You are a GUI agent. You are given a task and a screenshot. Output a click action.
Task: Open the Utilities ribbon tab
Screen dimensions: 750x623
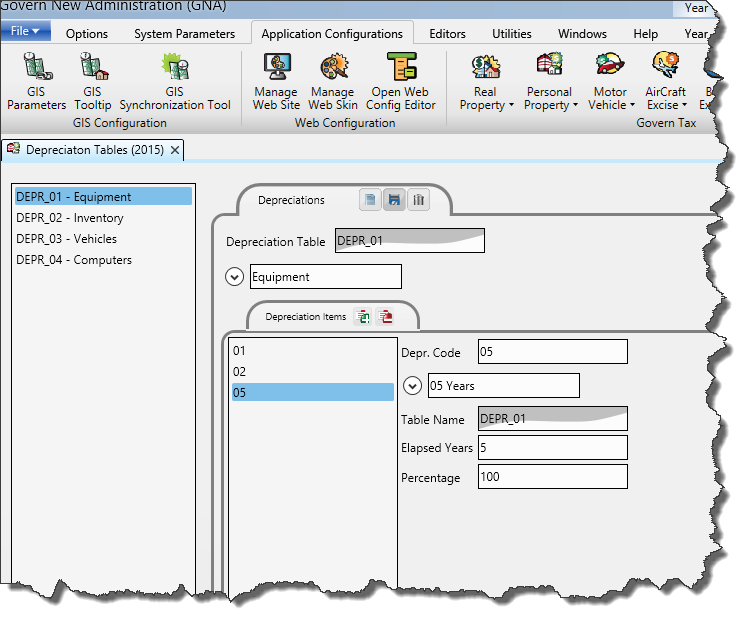coord(511,34)
